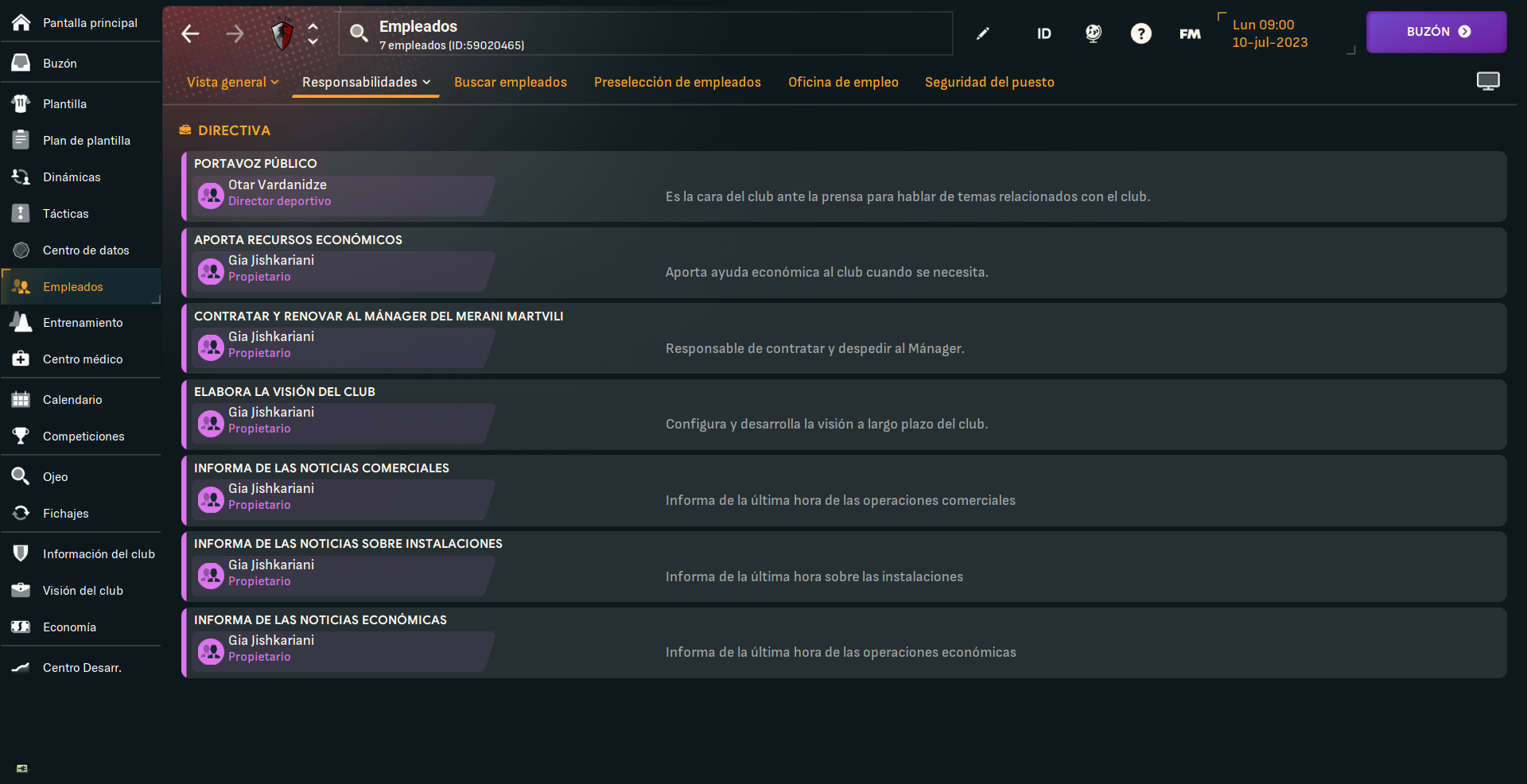The image size is (1527, 784).
Task: Click the Empleados search field
Action: click(646, 33)
